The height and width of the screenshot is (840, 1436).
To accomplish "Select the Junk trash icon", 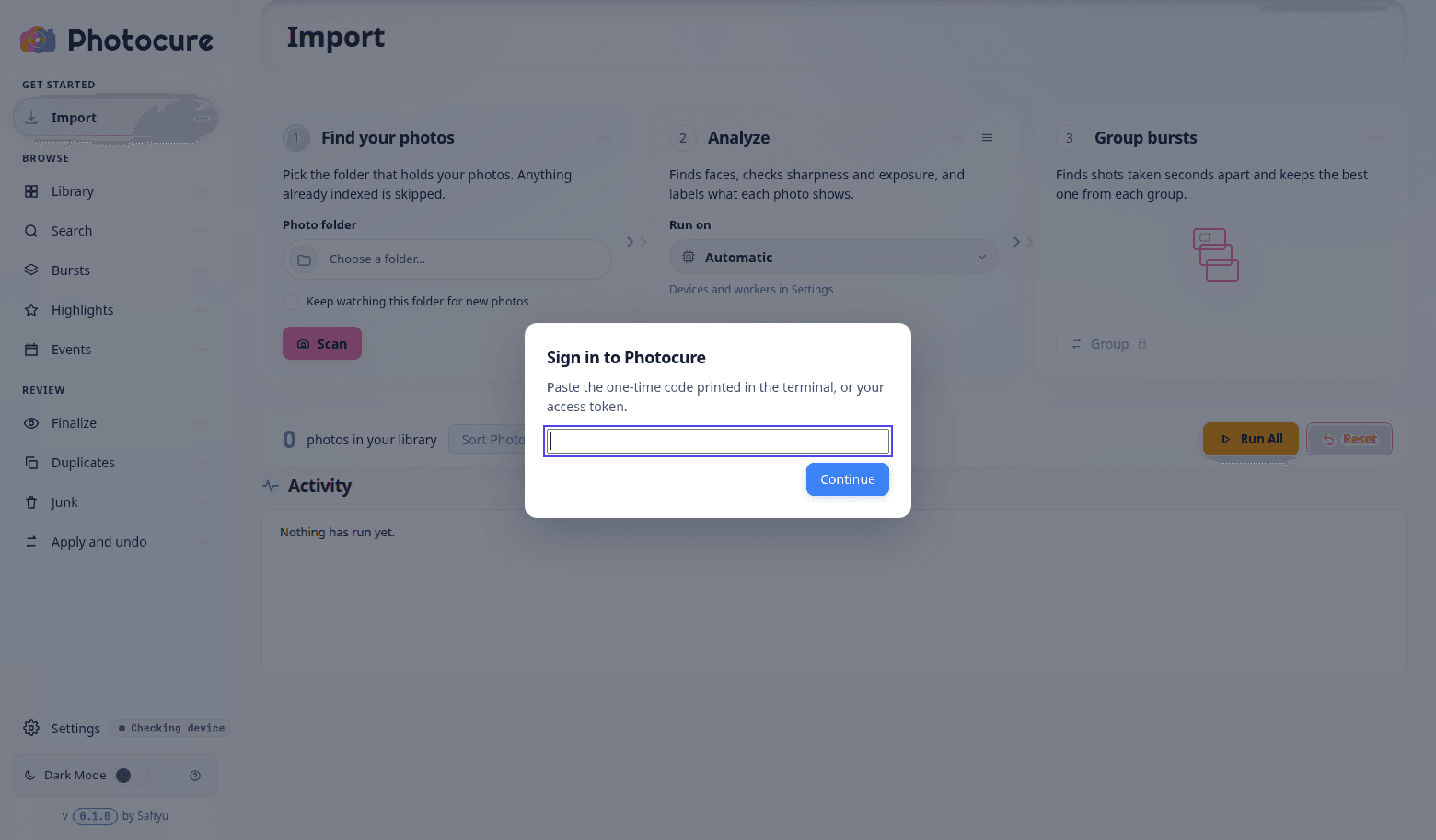I will 31,502.
